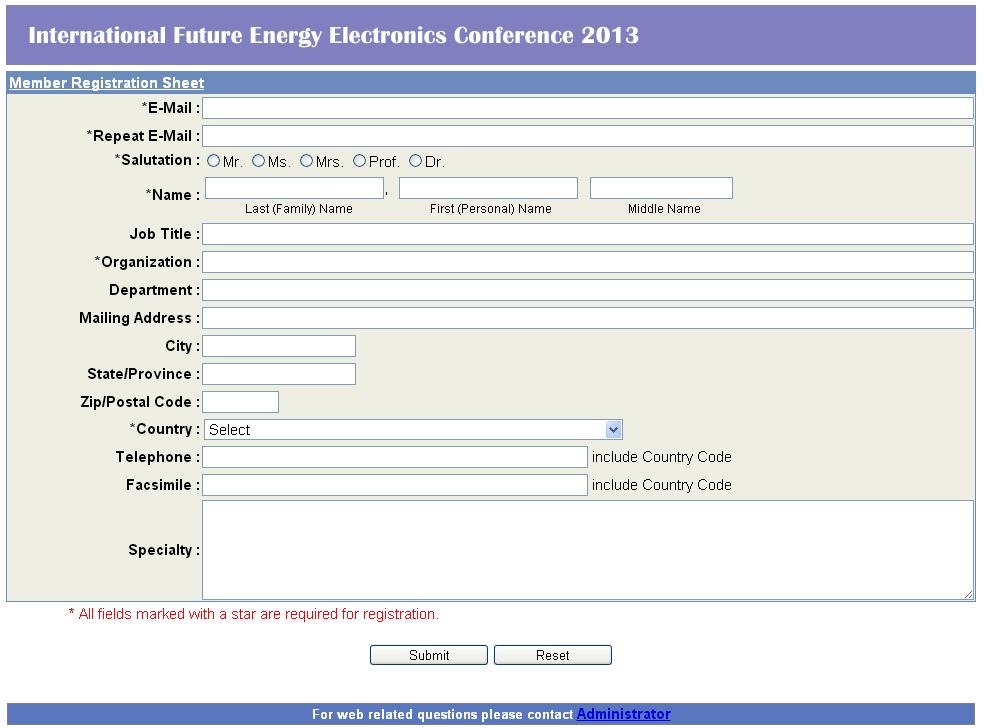Click the Telephone 'include Country Code' hint

pyautogui.click(x=662, y=457)
